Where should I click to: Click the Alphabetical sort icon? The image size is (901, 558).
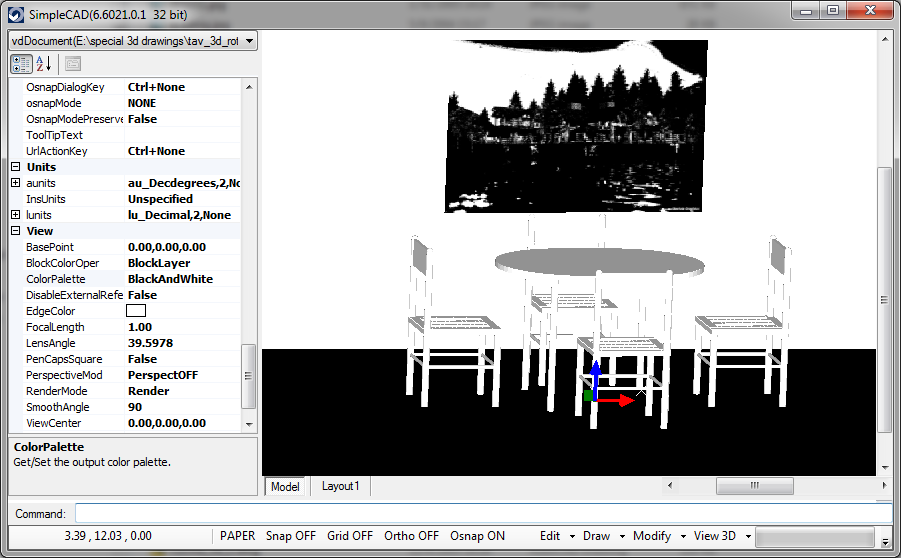tap(44, 64)
